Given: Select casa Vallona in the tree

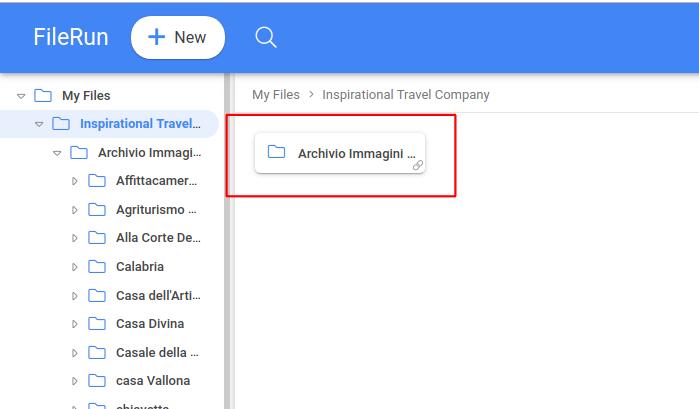Looking at the screenshot, I should coord(152,381).
